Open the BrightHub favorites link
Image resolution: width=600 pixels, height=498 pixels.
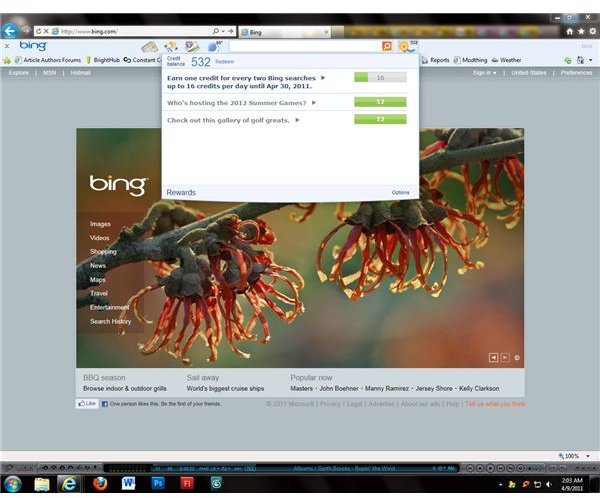coord(103,60)
